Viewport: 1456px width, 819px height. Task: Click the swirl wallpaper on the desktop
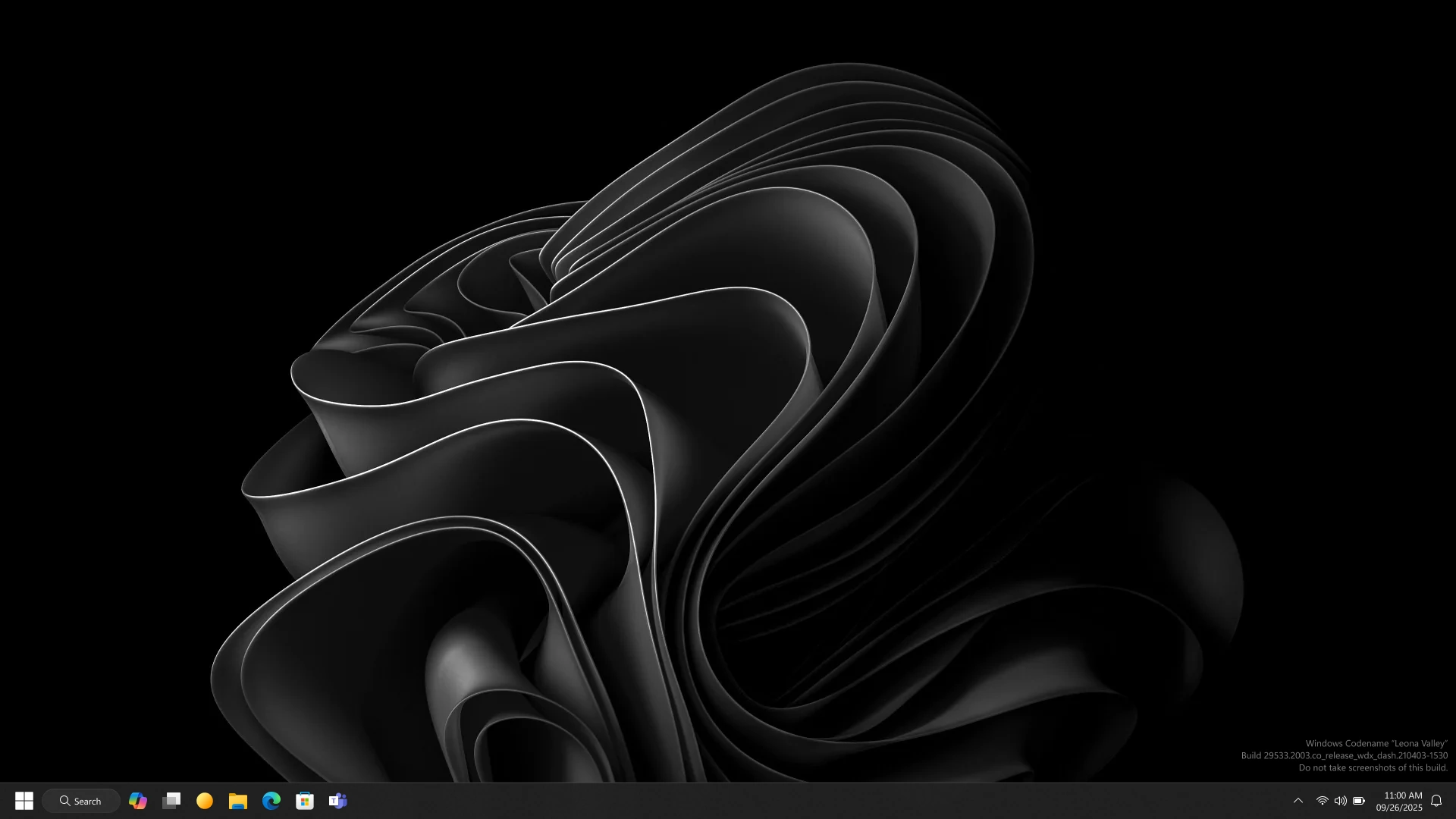pos(682,379)
